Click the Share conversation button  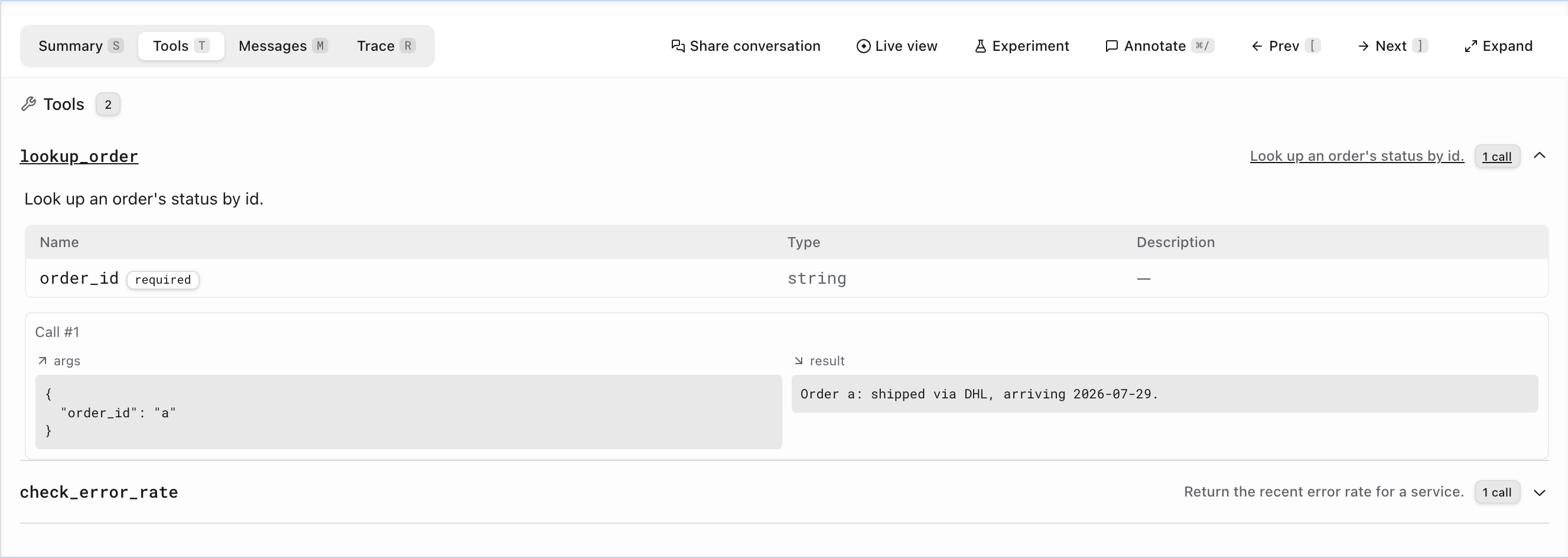tap(746, 46)
